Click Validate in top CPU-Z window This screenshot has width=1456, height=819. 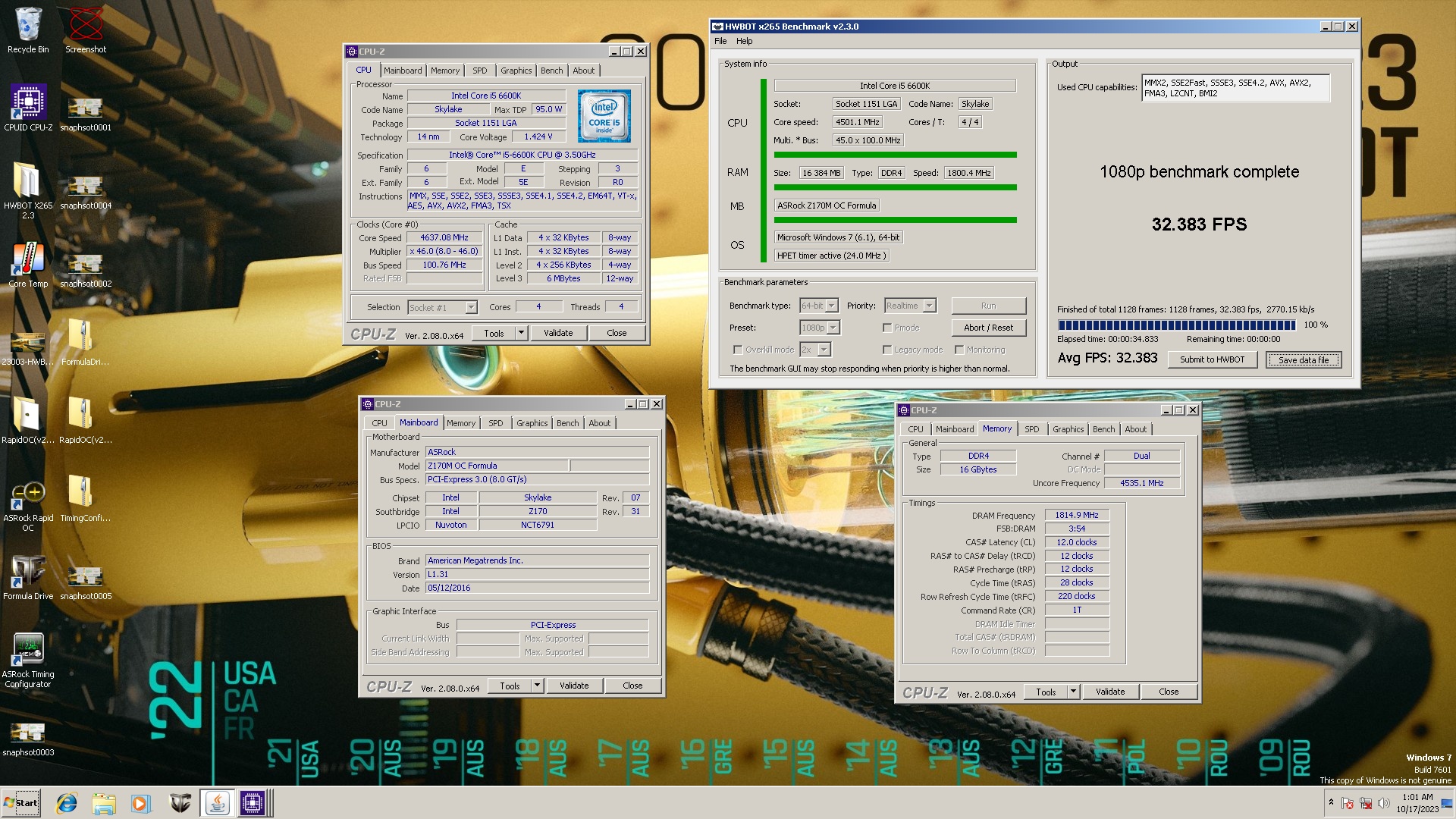[558, 333]
